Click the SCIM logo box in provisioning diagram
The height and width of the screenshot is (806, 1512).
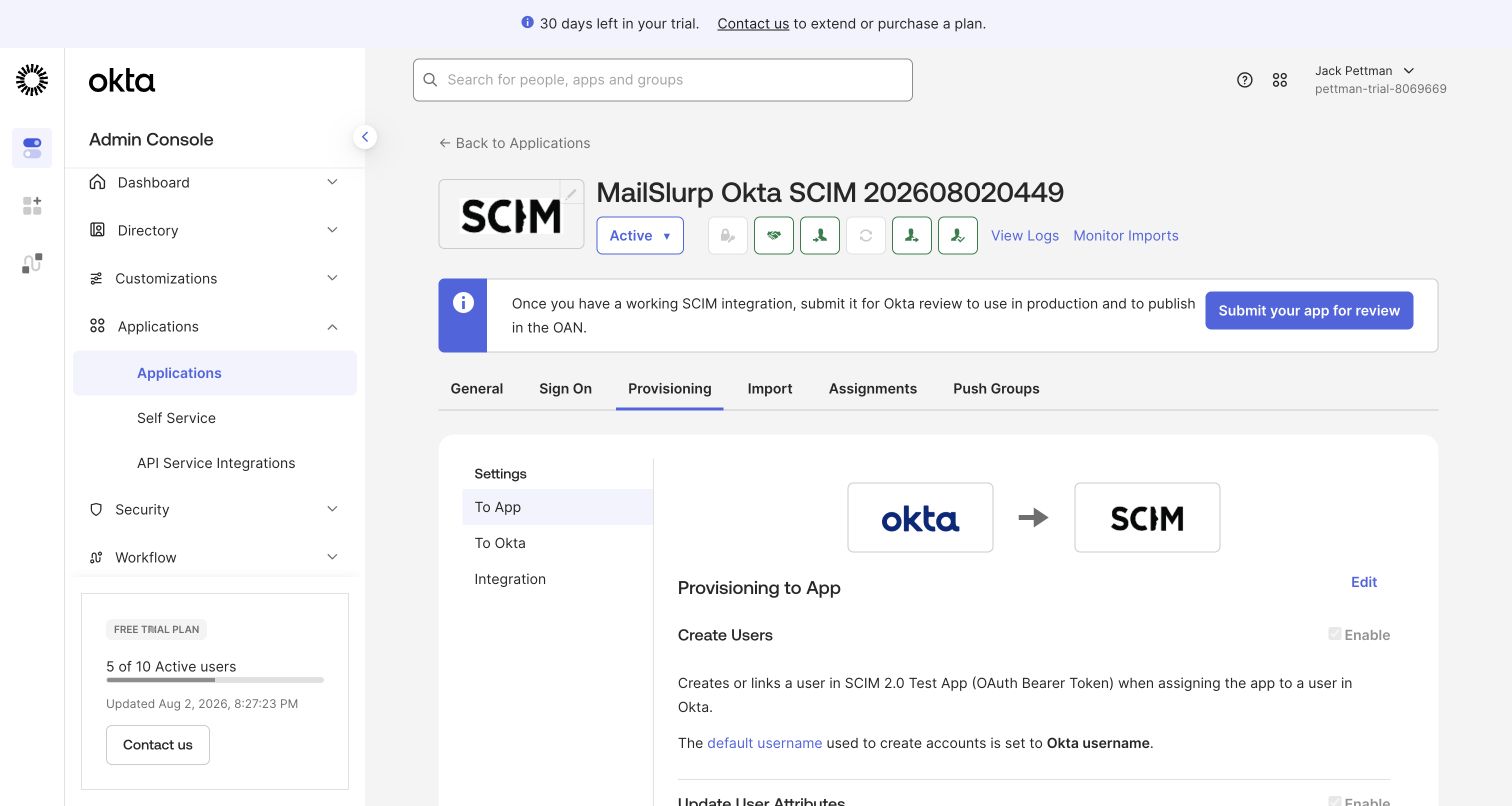pos(1147,518)
